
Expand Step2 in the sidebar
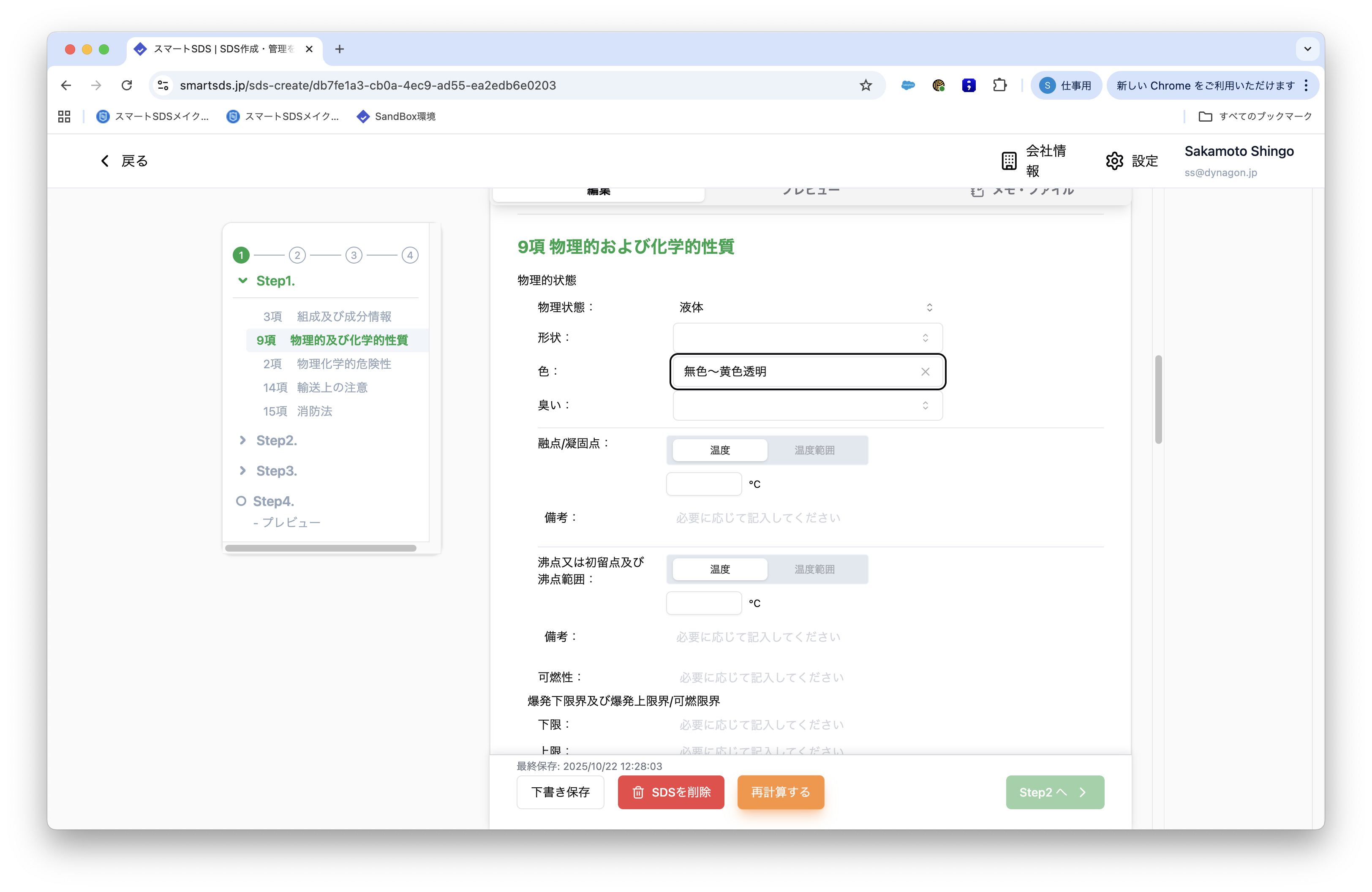[x=243, y=440]
